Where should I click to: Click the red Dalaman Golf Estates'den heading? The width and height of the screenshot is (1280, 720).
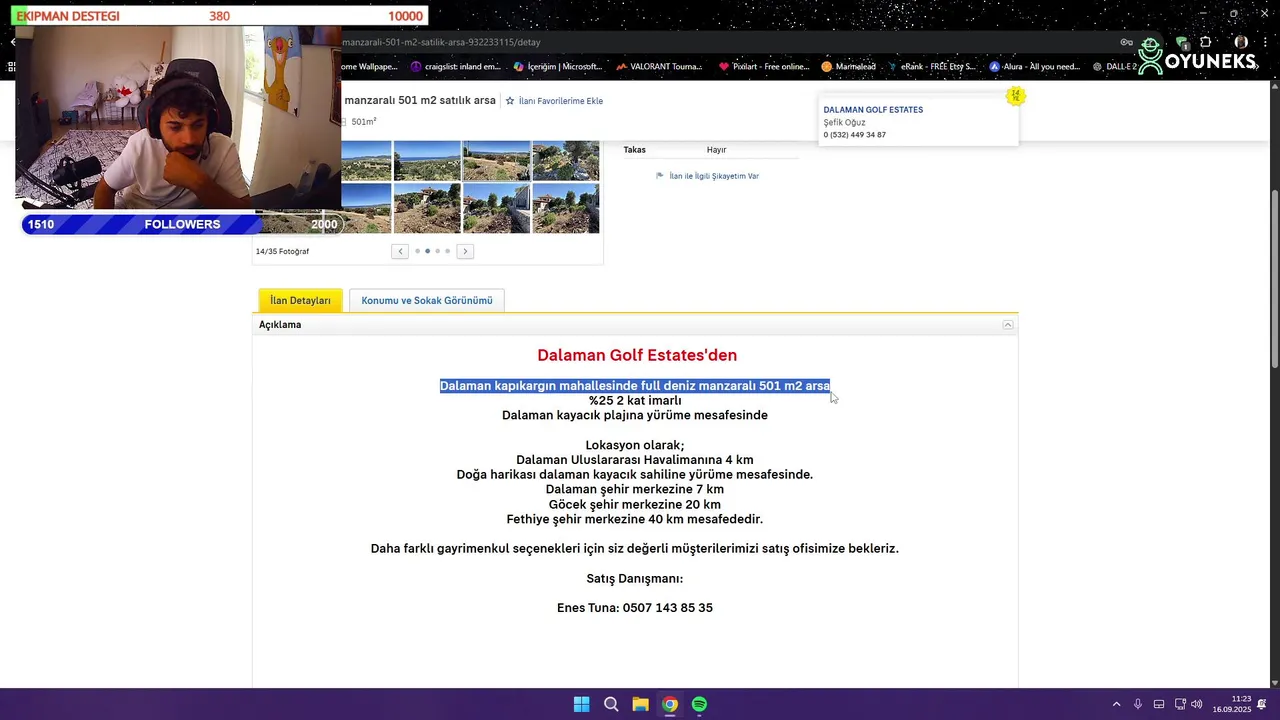(637, 355)
